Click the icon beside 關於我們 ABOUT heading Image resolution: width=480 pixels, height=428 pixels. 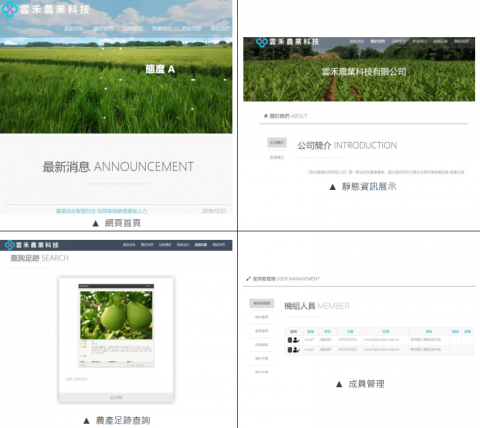[x=266, y=116]
